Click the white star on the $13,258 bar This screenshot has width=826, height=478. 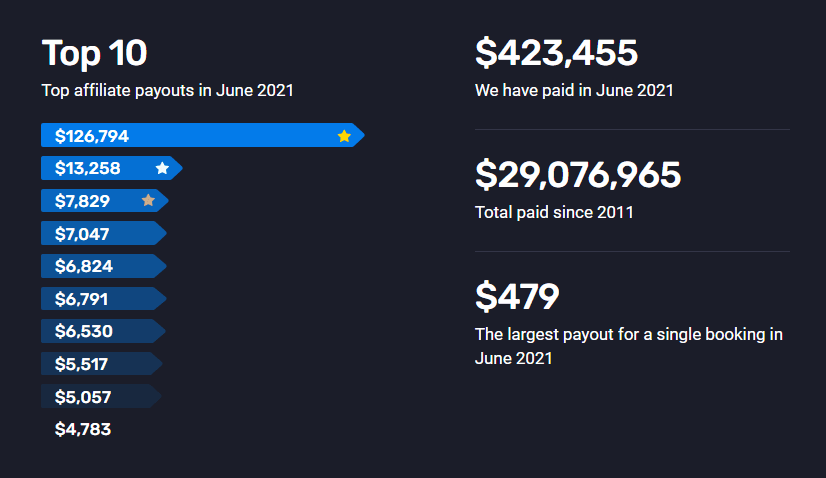[x=162, y=168]
